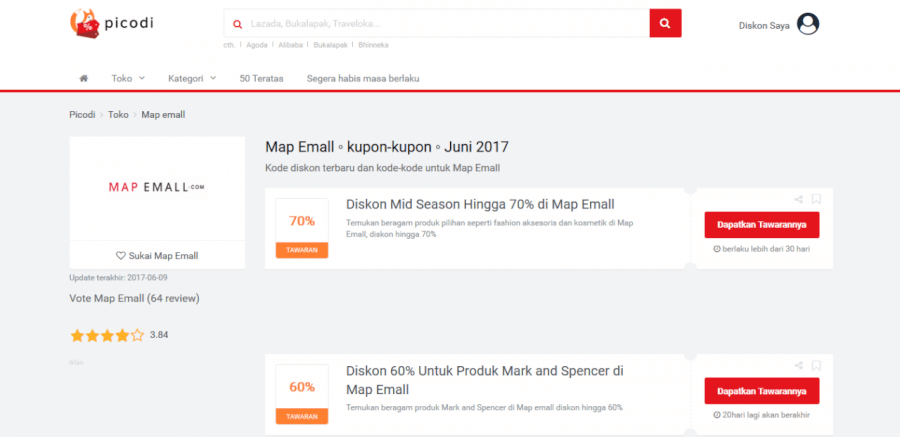Open Diskon 60% Mark and Spencer title
Screen dimensions: 900x437
[x=485, y=380]
